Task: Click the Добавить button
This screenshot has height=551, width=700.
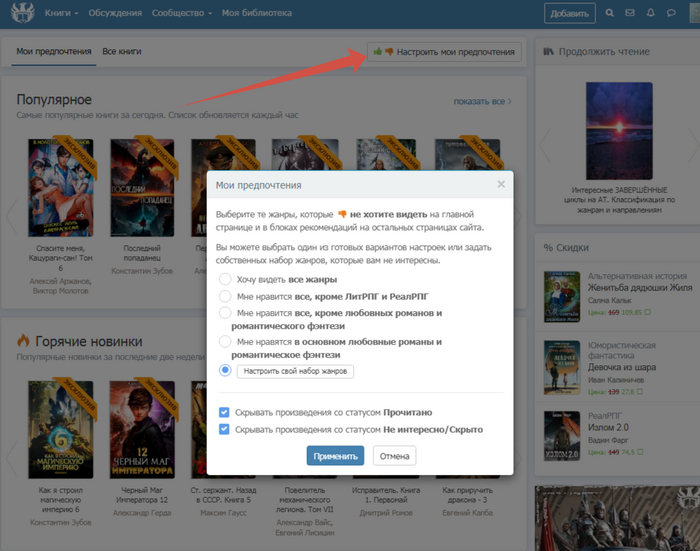Action: (x=570, y=13)
